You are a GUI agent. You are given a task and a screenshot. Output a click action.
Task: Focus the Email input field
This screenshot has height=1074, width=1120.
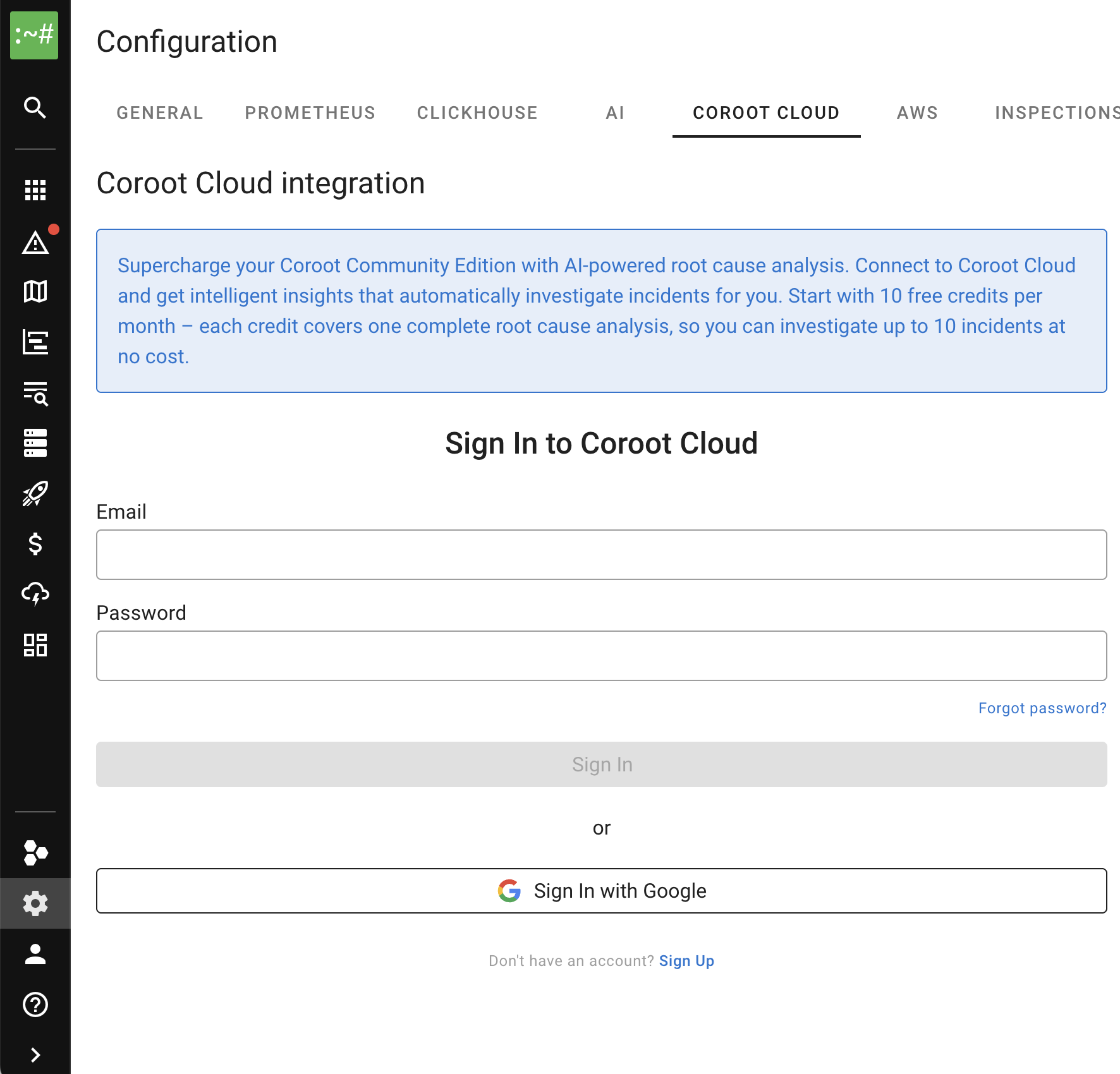(x=601, y=555)
